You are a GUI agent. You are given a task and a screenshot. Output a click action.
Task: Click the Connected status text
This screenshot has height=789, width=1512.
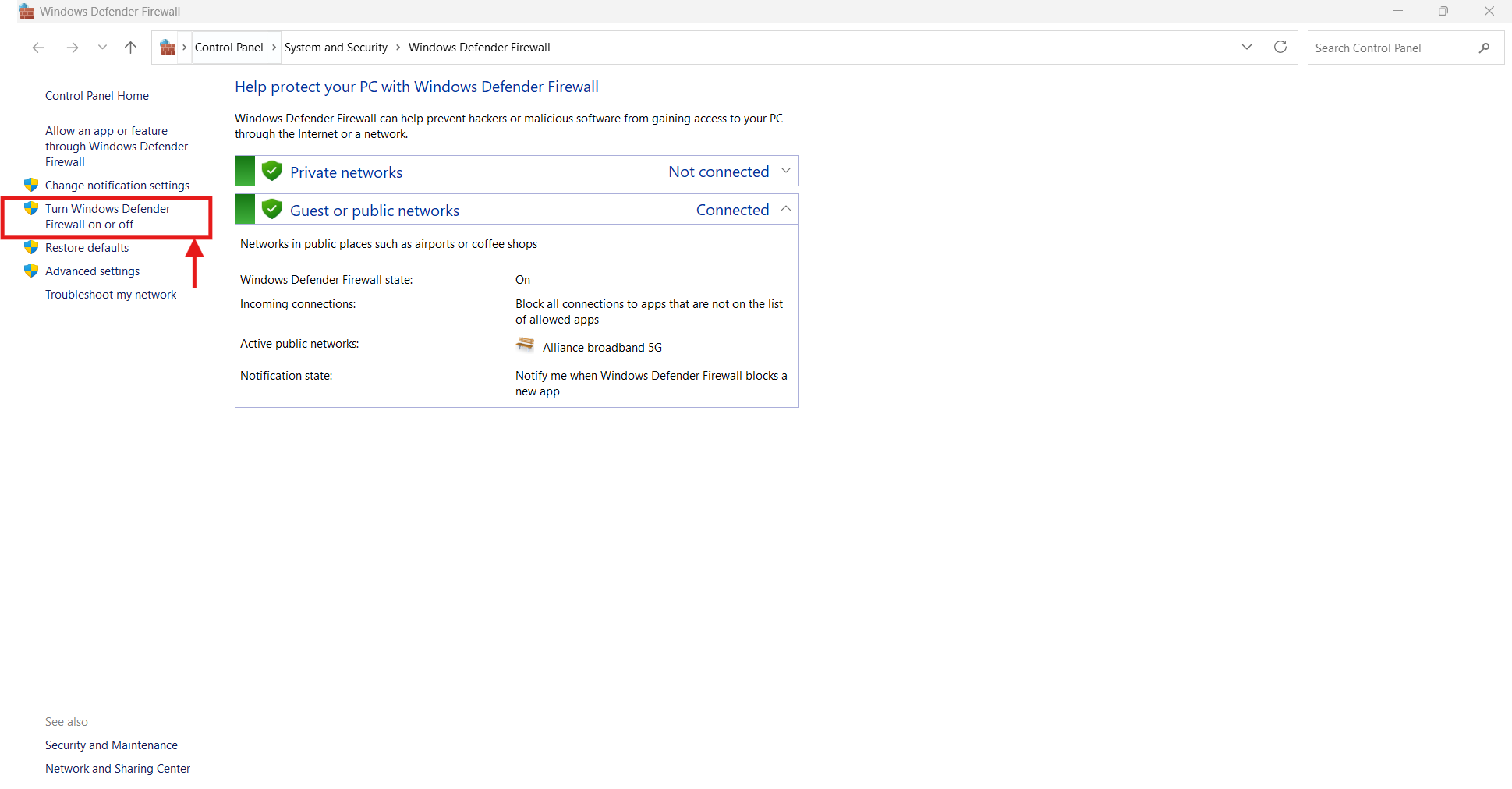[x=733, y=210]
